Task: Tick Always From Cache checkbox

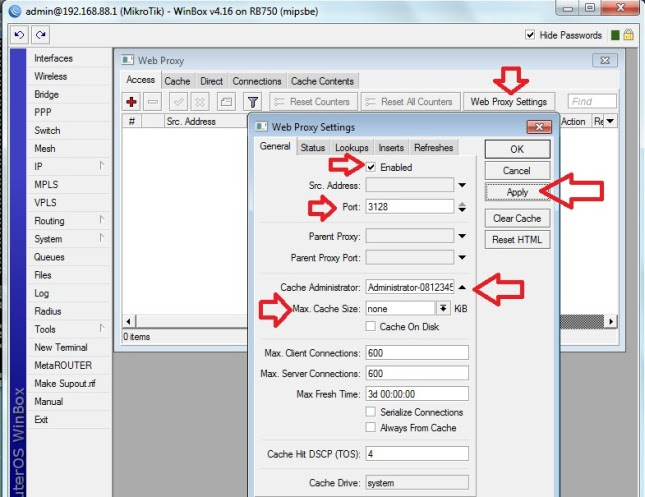Action: click(370, 427)
